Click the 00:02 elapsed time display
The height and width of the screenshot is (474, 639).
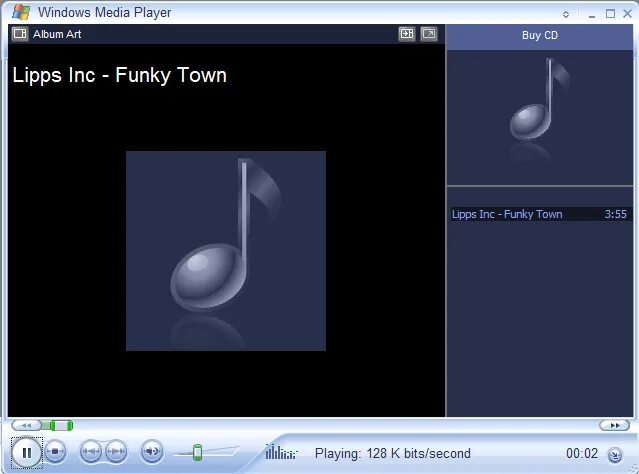[582, 453]
